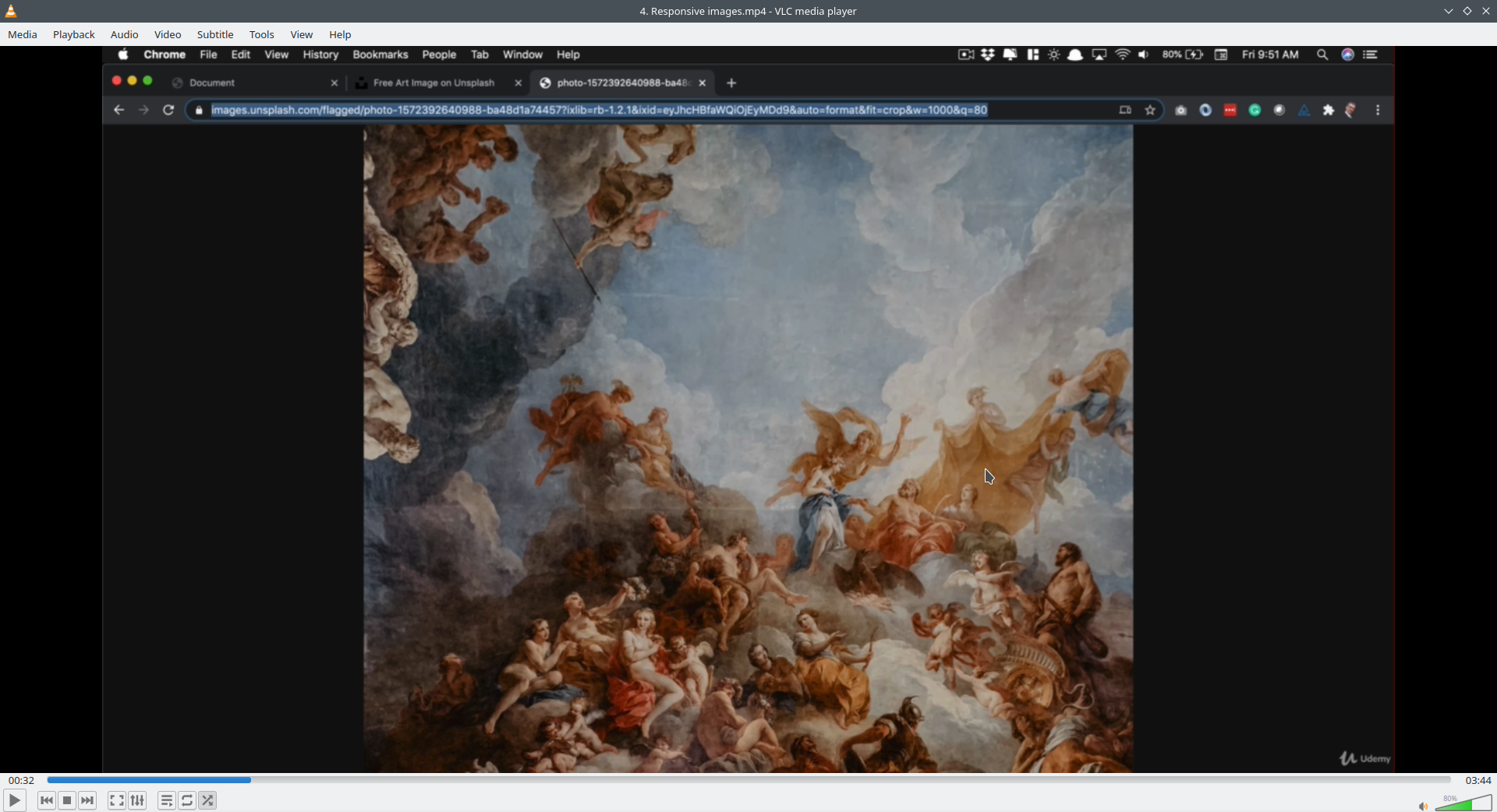Click the Chrome three-dot menu icon
Screen dimensions: 1497x812
click(1378, 110)
